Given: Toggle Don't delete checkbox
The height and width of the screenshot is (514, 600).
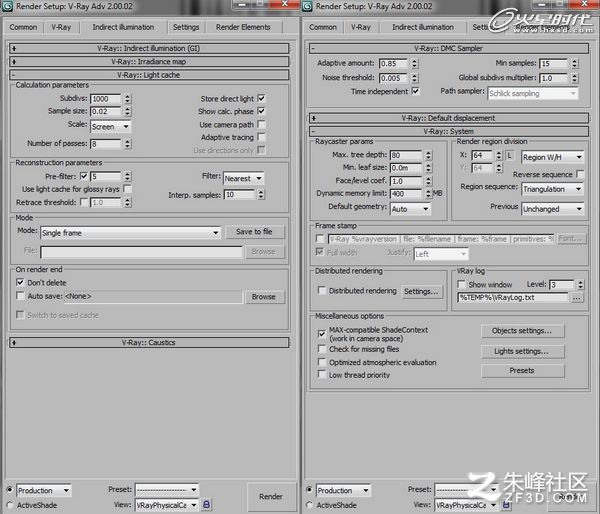Looking at the screenshot, I should (20, 282).
